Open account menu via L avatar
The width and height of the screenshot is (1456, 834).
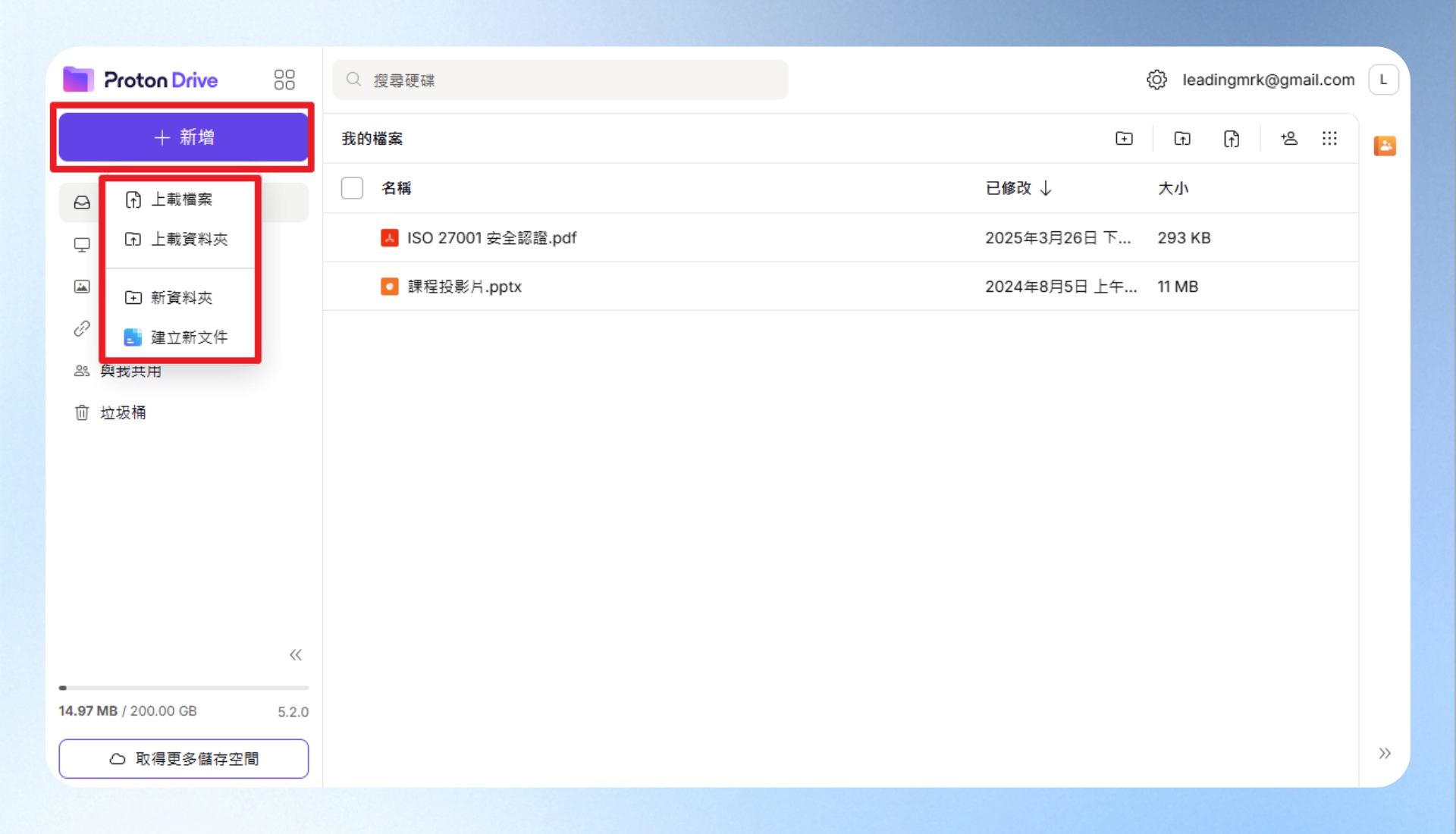coord(1383,80)
